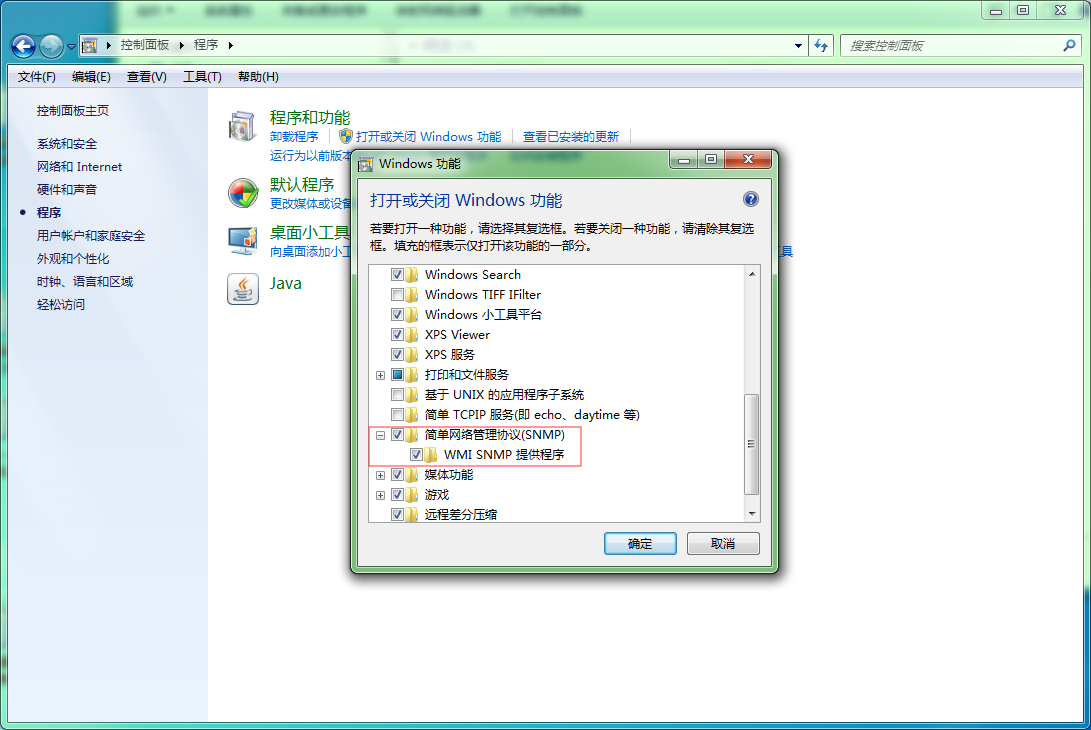This screenshot has height=730, width=1091.
Task: Click the Programs and Features icon
Action: (243, 127)
